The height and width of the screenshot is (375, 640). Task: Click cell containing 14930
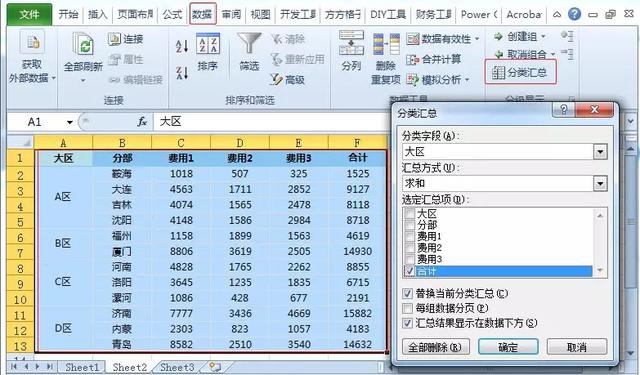click(358, 252)
